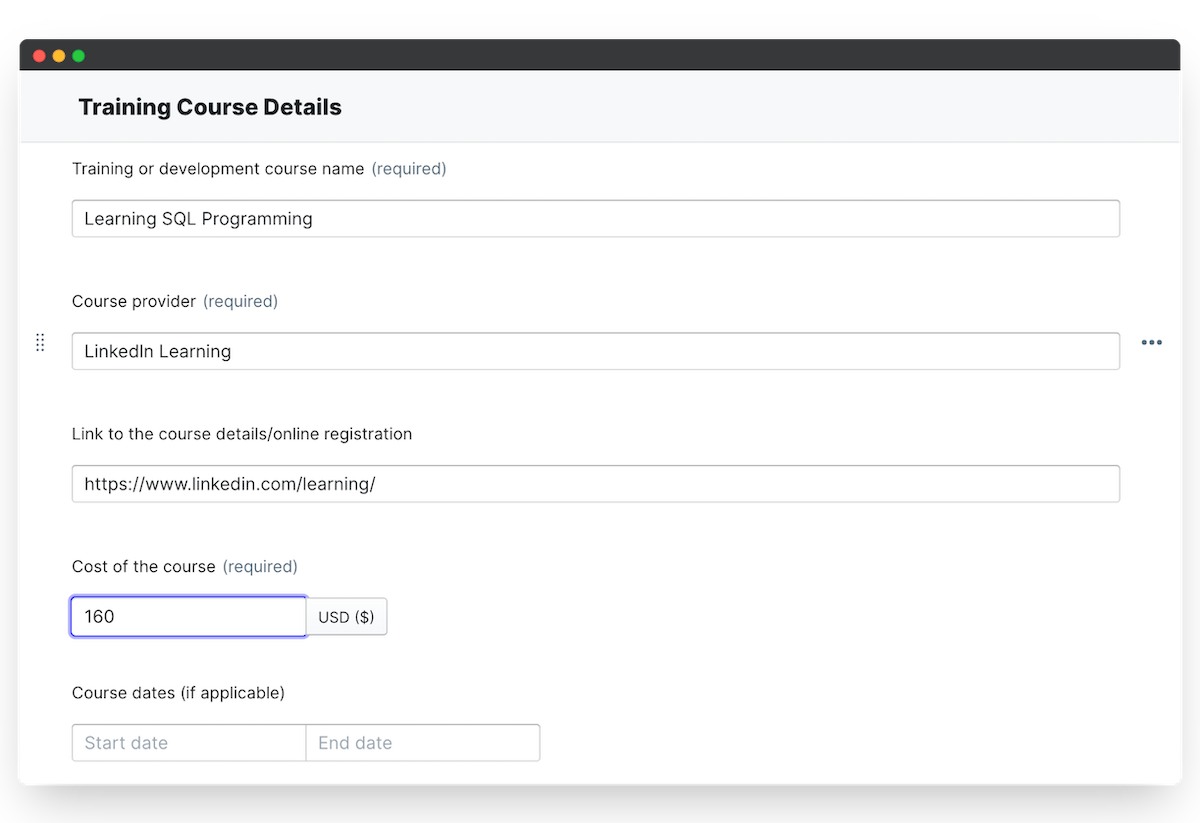
Task: Click the 'Training or development course name' label
Action: click(x=218, y=169)
